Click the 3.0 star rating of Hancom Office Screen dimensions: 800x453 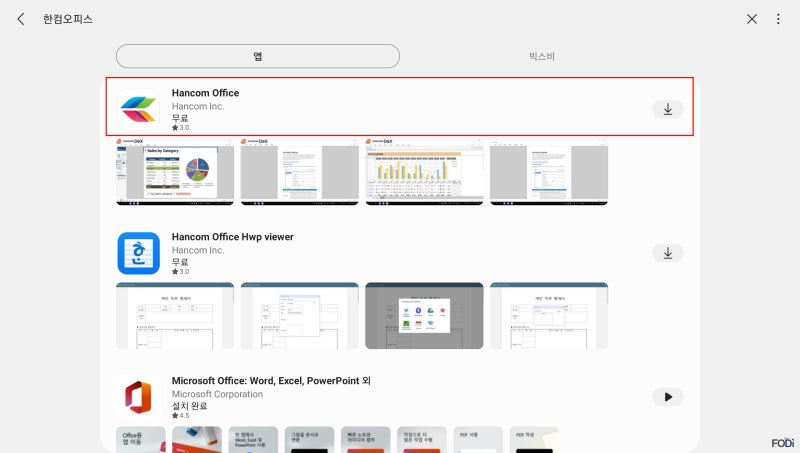click(x=181, y=128)
